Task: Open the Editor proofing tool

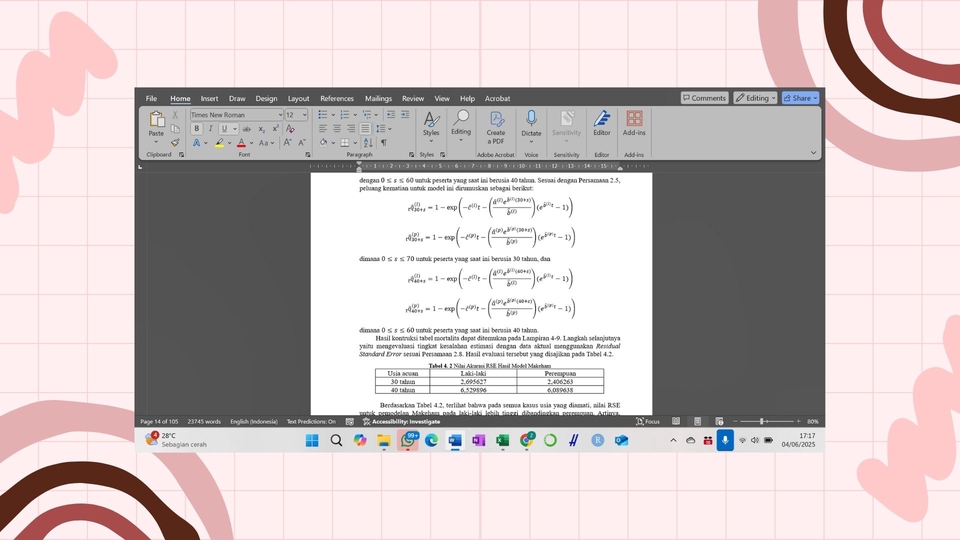Action: coord(602,123)
